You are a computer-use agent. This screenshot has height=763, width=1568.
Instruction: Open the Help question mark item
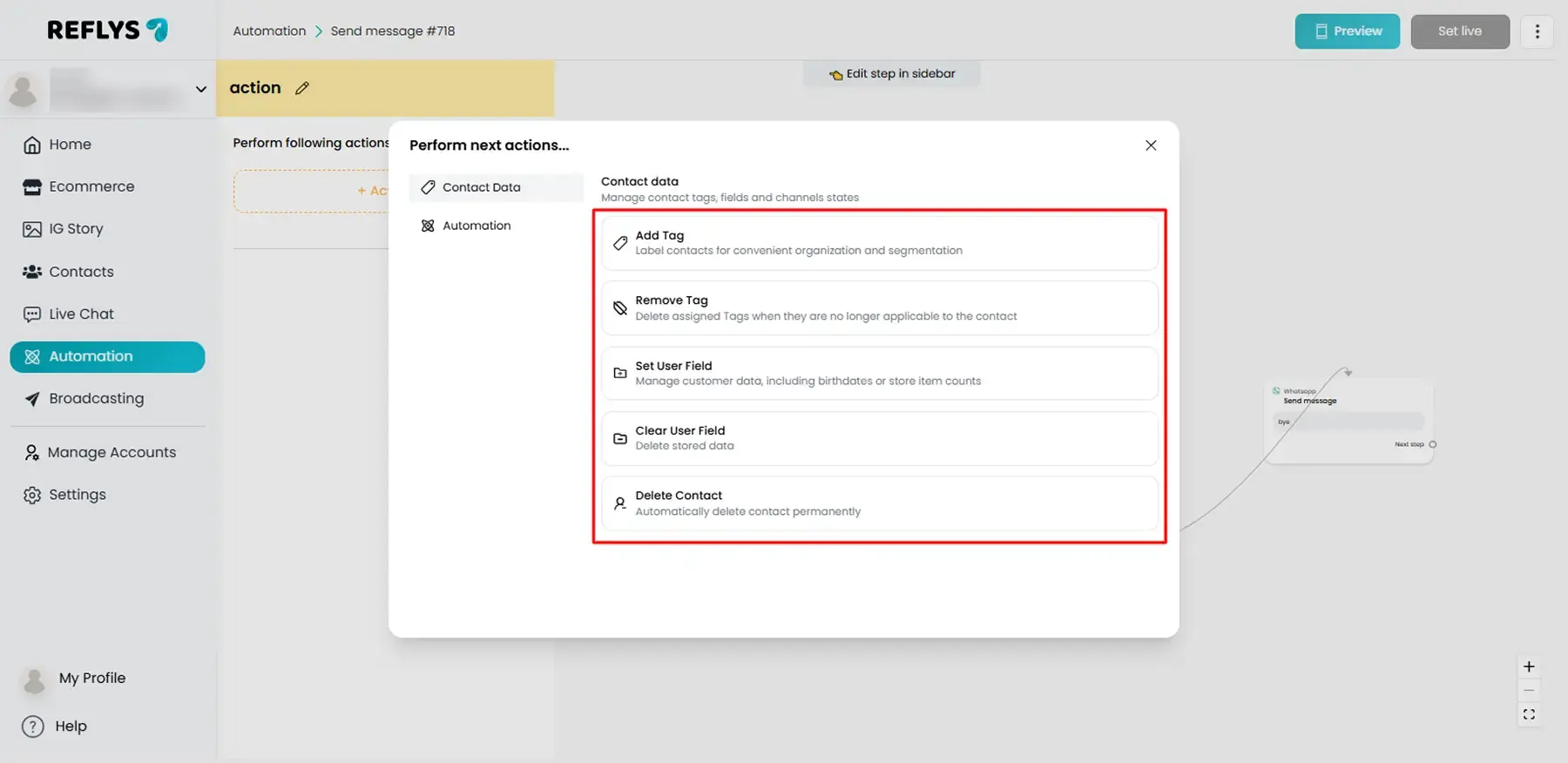tap(55, 726)
